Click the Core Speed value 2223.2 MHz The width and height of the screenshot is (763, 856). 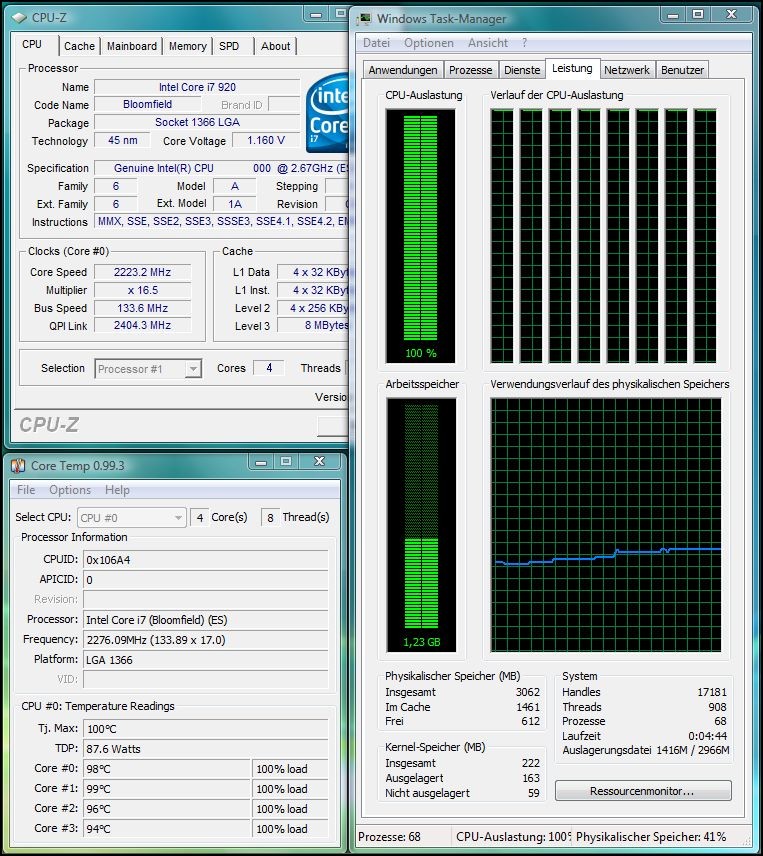coord(142,272)
